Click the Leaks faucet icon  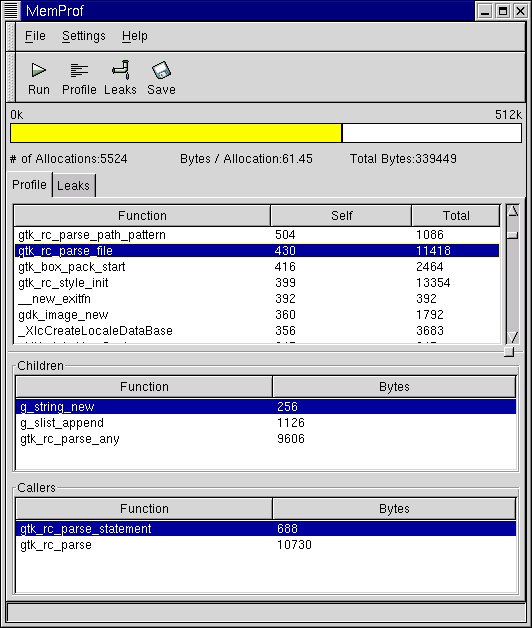[121, 70]
